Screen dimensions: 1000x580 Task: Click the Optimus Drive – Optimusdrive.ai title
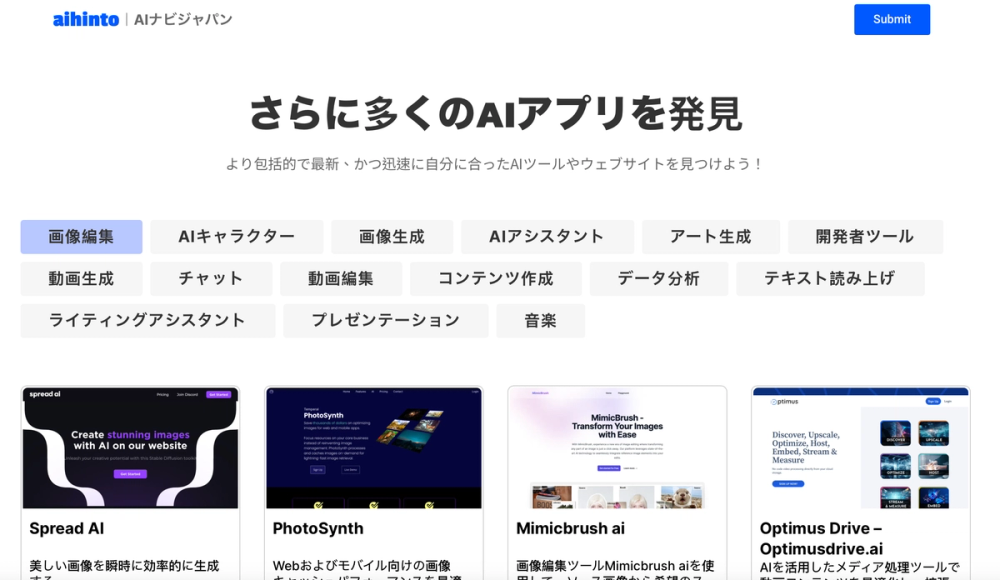tap(821, 539)
